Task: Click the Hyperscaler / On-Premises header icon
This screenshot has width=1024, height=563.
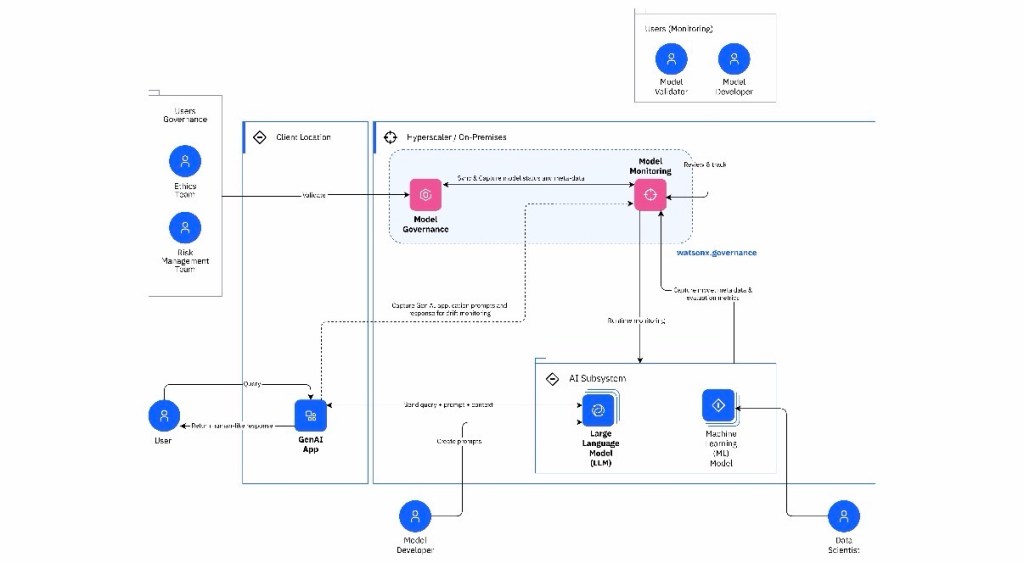Action: tap(390, 136)
